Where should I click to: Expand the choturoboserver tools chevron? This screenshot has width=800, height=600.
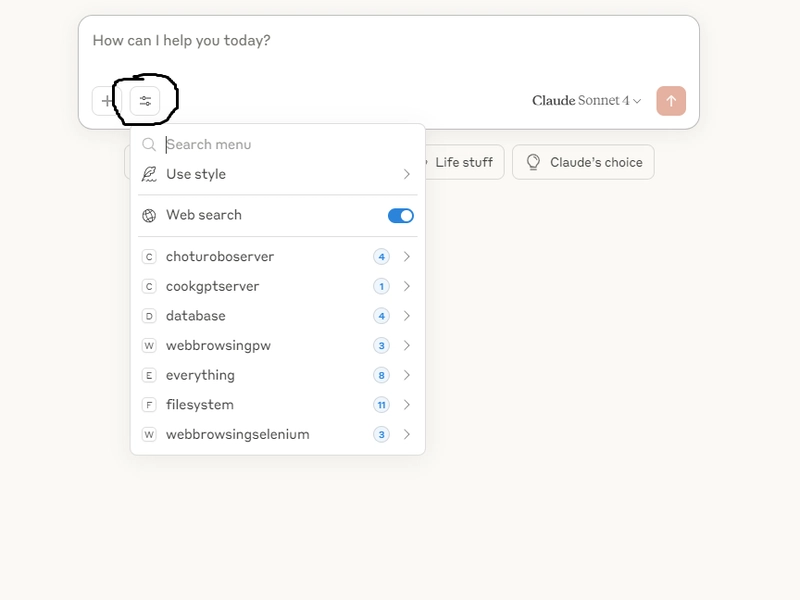[407, 257]
